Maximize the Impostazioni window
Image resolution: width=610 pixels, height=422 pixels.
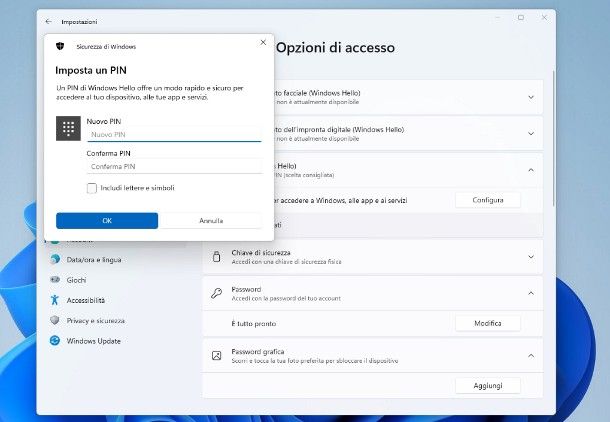pos(521,18)
